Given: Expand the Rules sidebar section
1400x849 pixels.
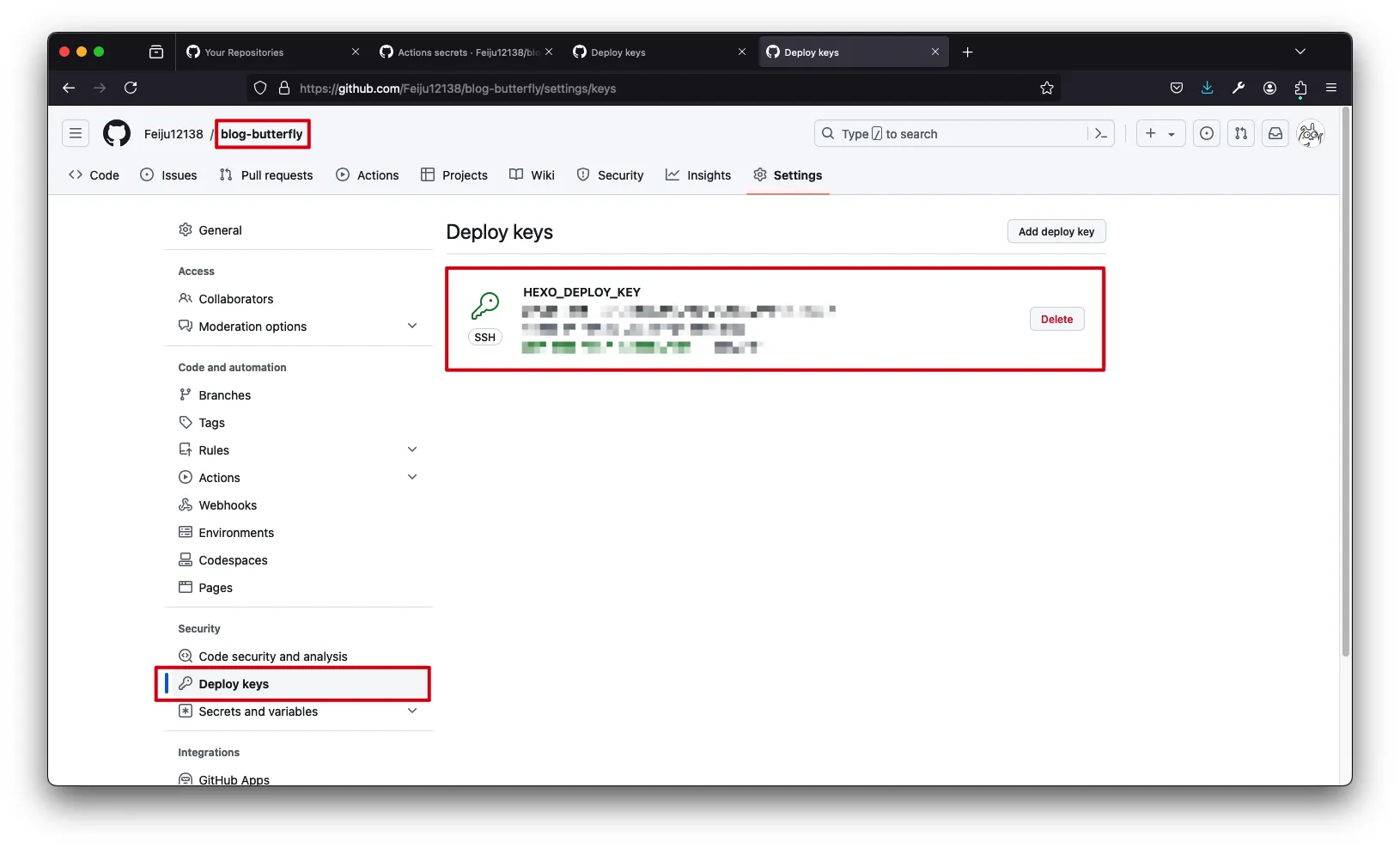Looking at the screenshot, I should click(x=412, y=450).
